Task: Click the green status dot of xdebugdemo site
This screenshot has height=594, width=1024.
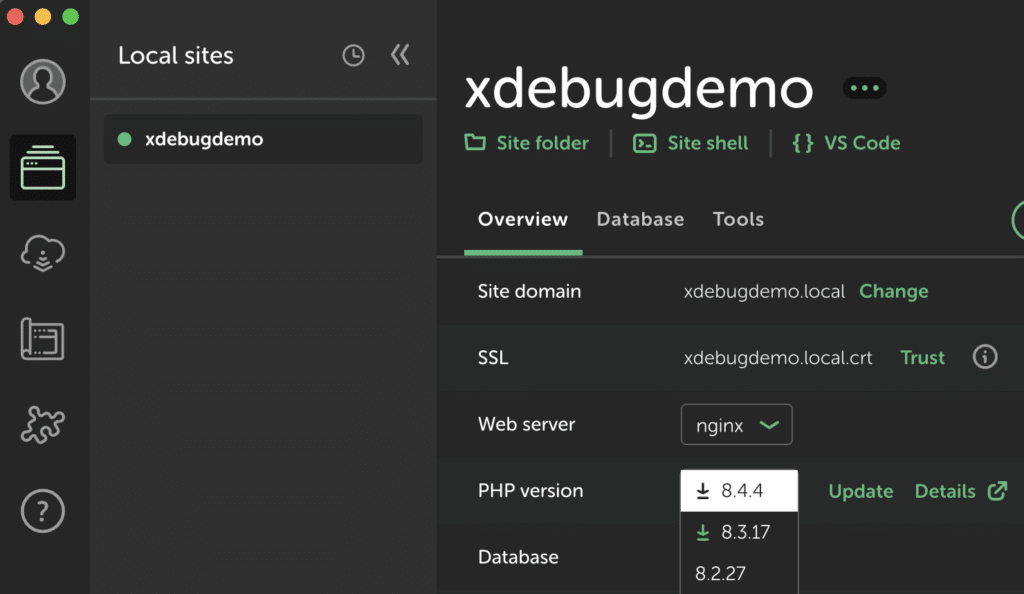Action: click(124, 139)
